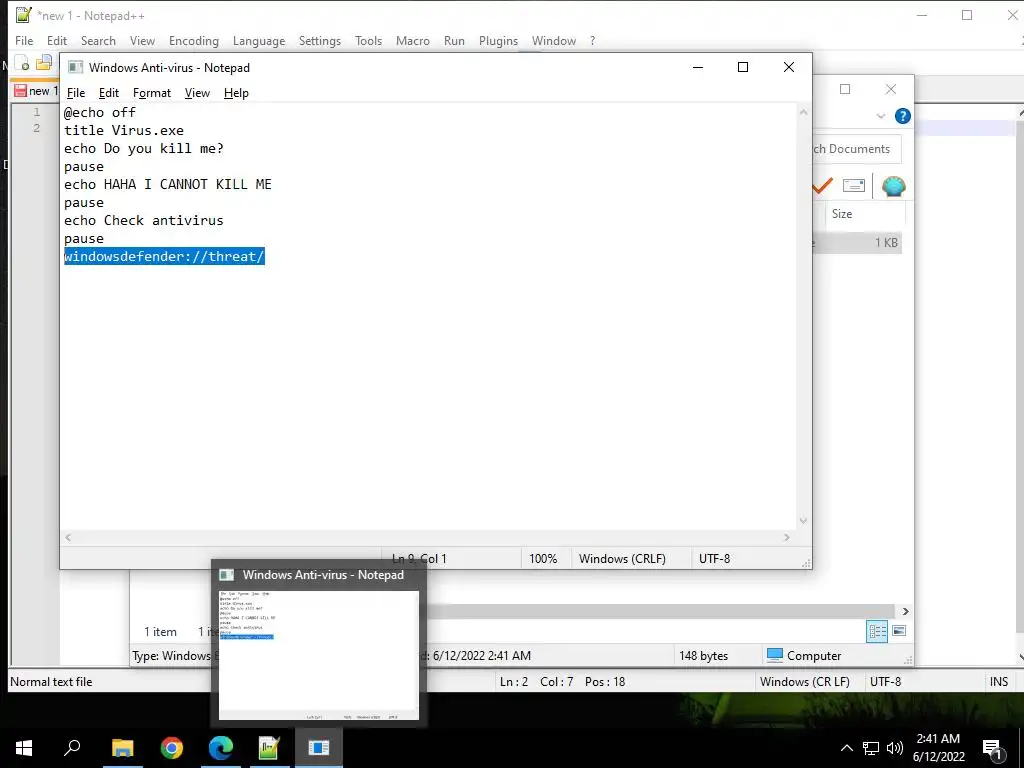Open the Notepad++ Encoding menu

point(193,40)
